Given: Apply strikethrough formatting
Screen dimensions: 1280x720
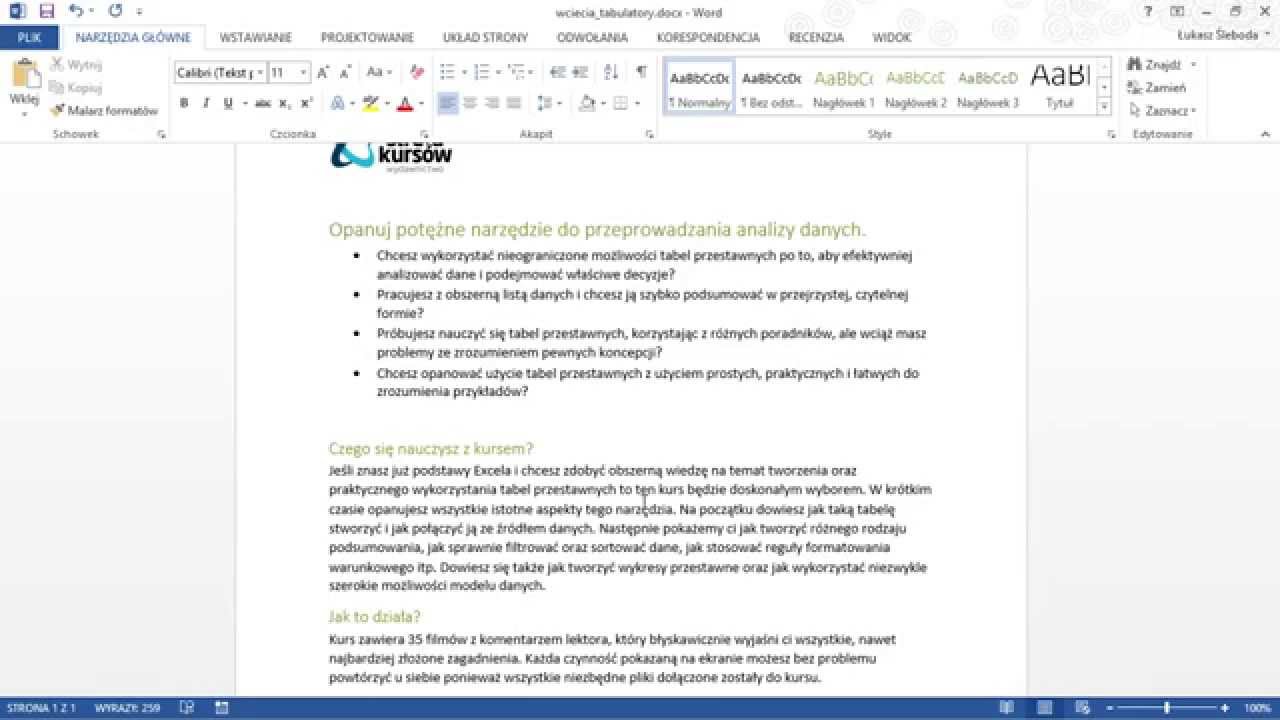Looking at the screenshot, I should [x=263, y=103].
